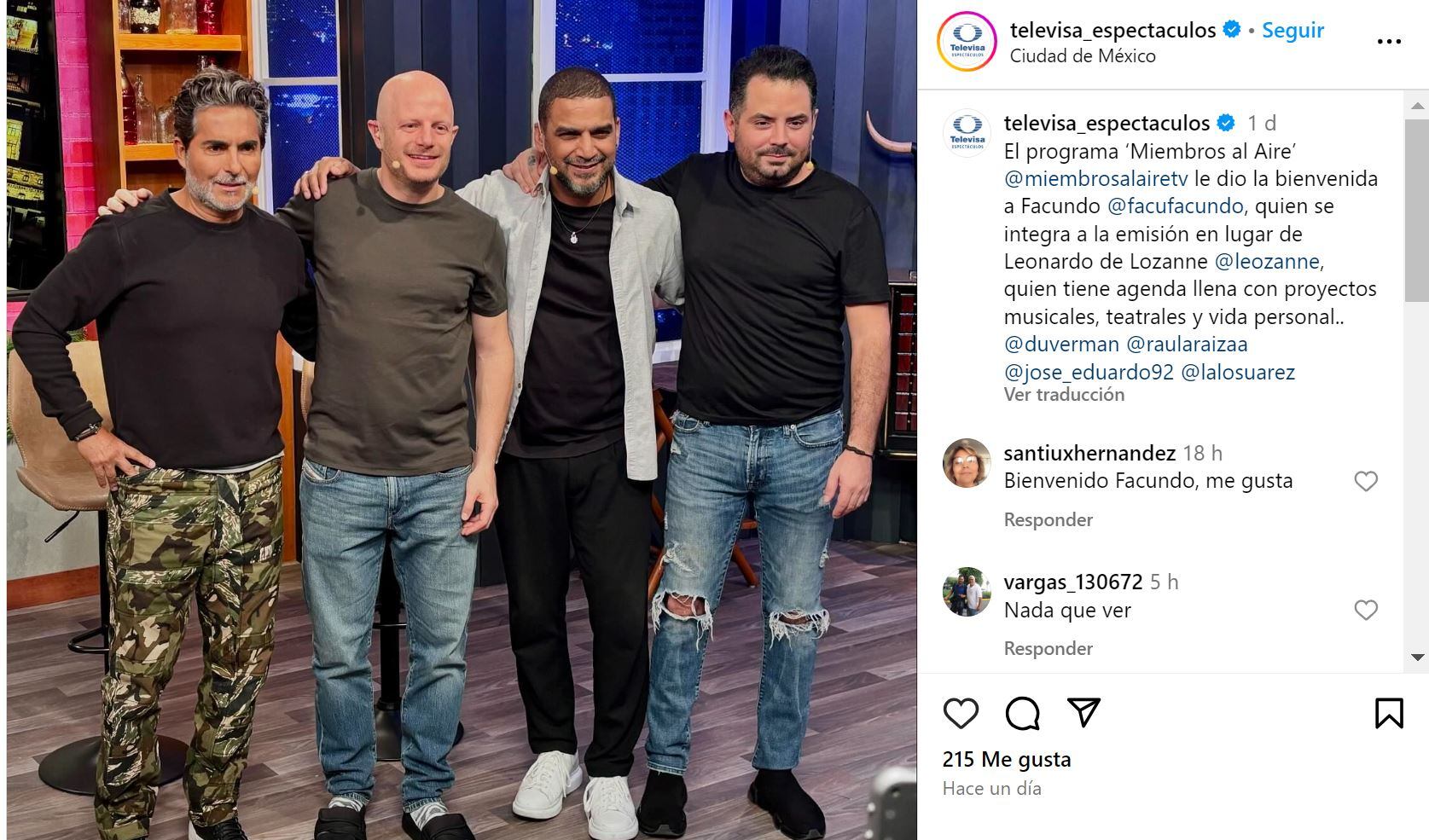Open the three-dots more options menu

tap(1389, 42)
